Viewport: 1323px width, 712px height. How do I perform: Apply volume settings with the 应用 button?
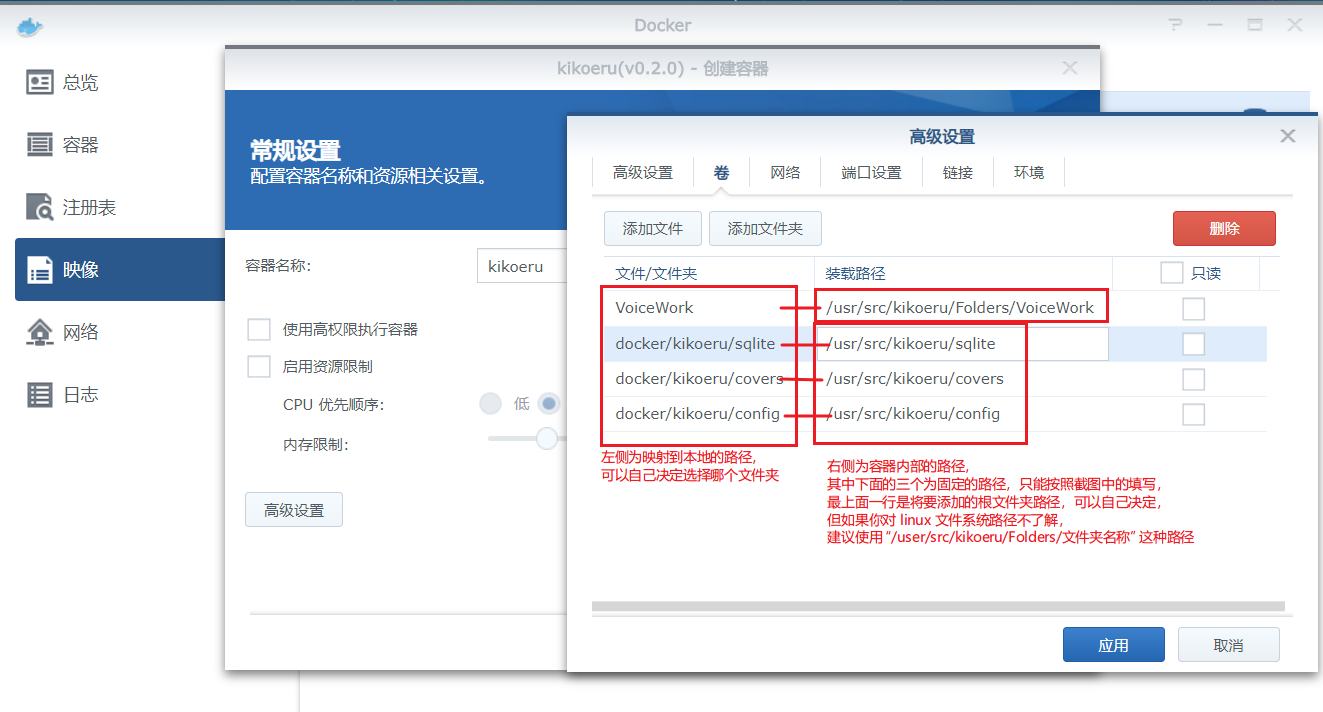point(1113,644)
